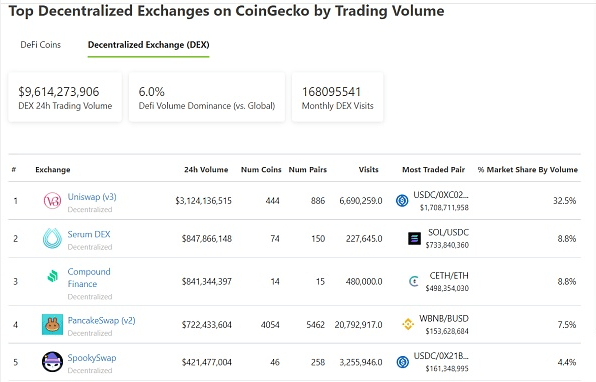Click the USDC coin icon in Uniswap row

pyautogui.click(x=402, y=200)
